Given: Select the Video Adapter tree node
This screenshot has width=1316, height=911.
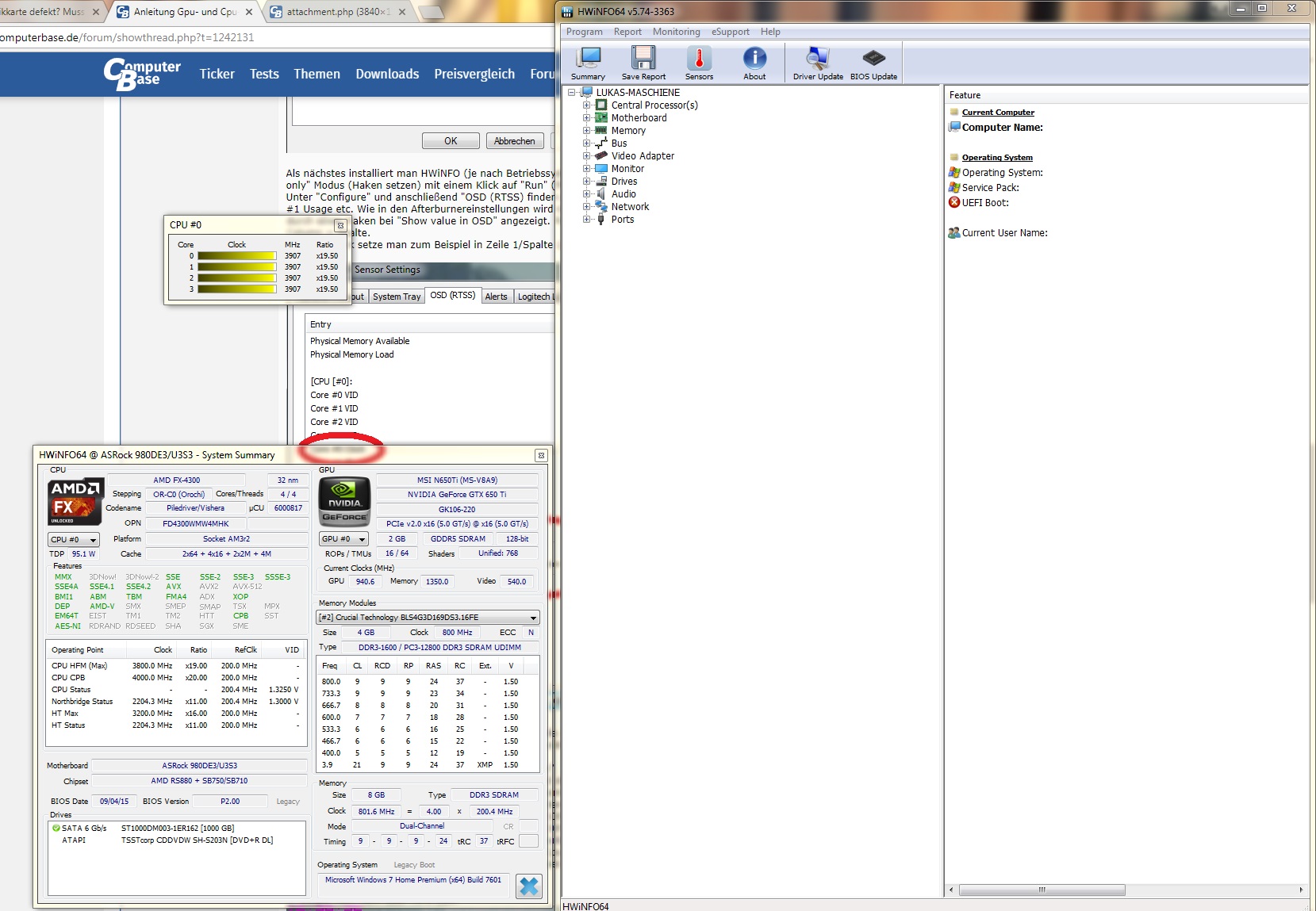Looking at the screenshot, I should click(x=643, y=155).
